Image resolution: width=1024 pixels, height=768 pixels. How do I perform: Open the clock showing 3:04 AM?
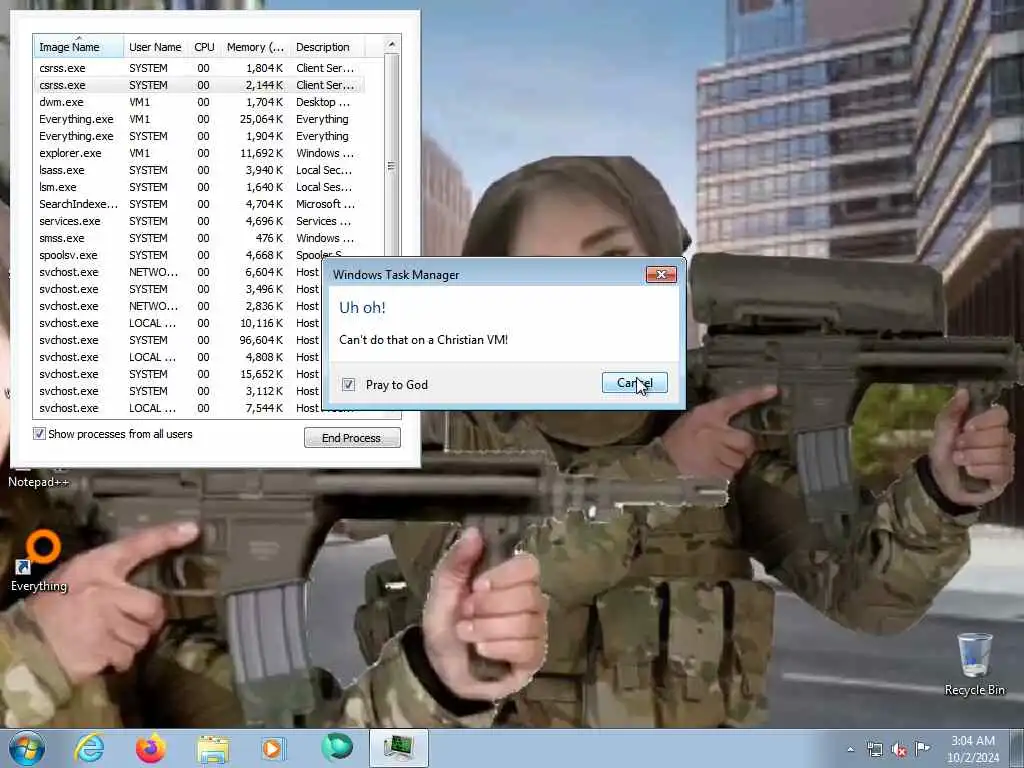pos(973,749)
